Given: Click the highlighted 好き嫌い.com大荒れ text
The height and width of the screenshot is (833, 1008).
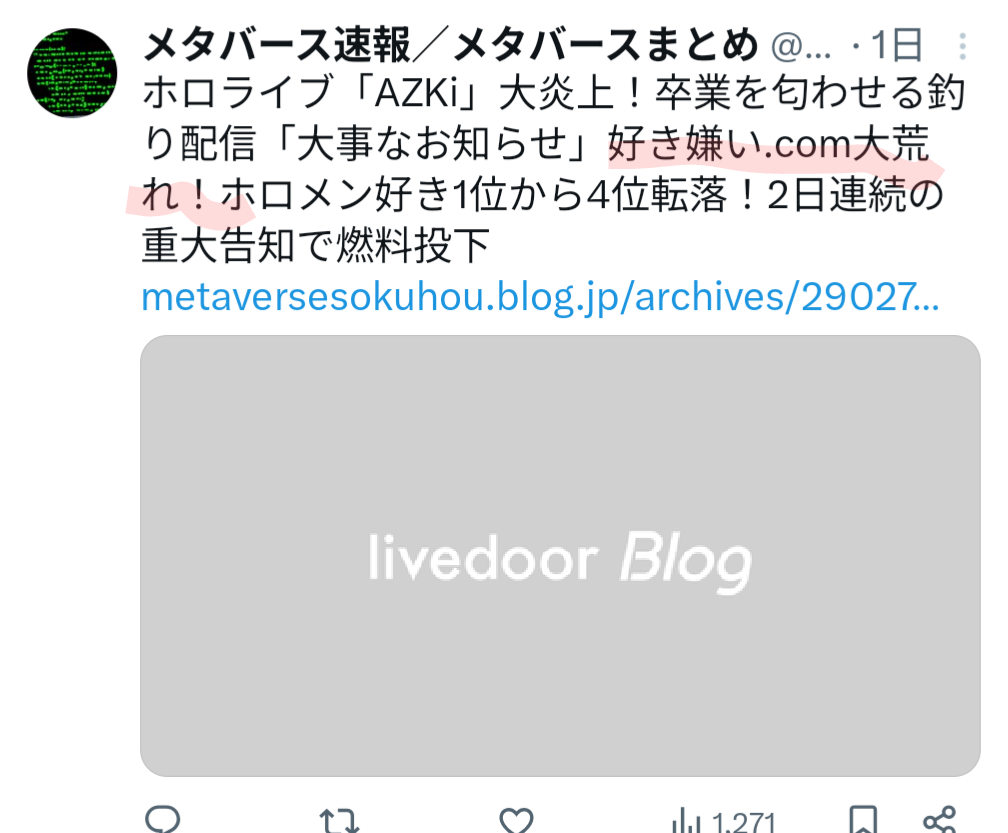Looking at the screenshot, I should 535,168.
